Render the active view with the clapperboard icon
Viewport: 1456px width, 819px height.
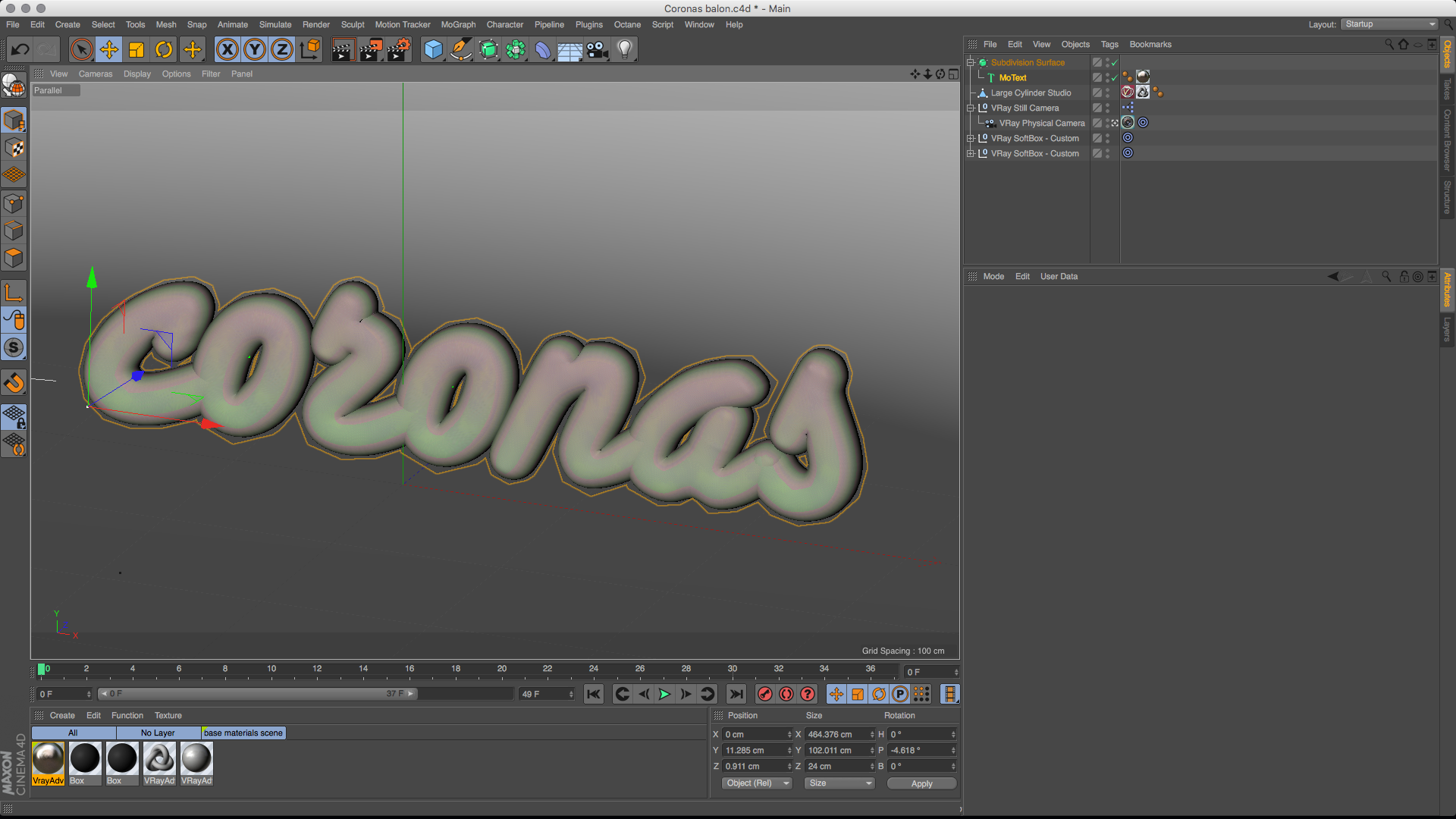click(343, 50)
